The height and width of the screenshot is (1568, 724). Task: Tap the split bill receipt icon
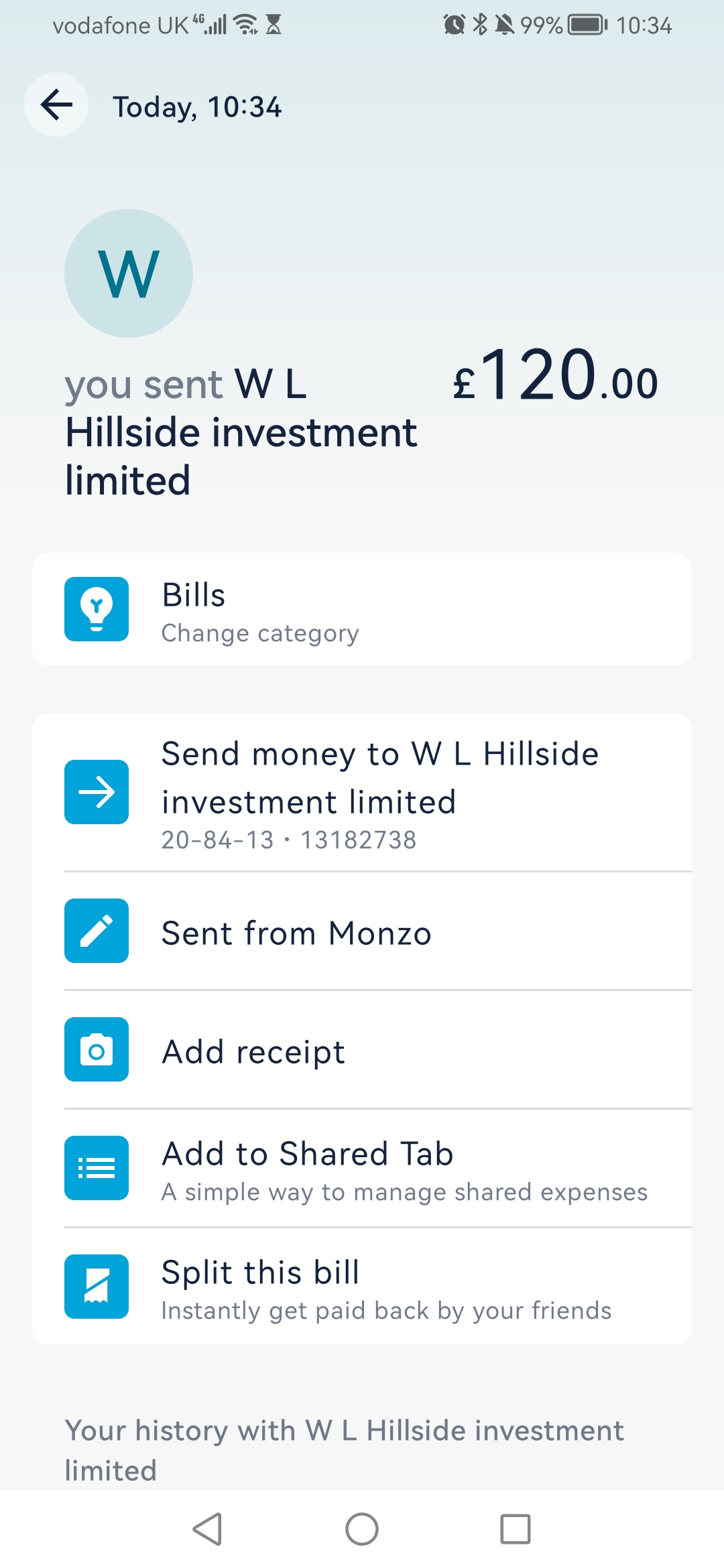97,1287
